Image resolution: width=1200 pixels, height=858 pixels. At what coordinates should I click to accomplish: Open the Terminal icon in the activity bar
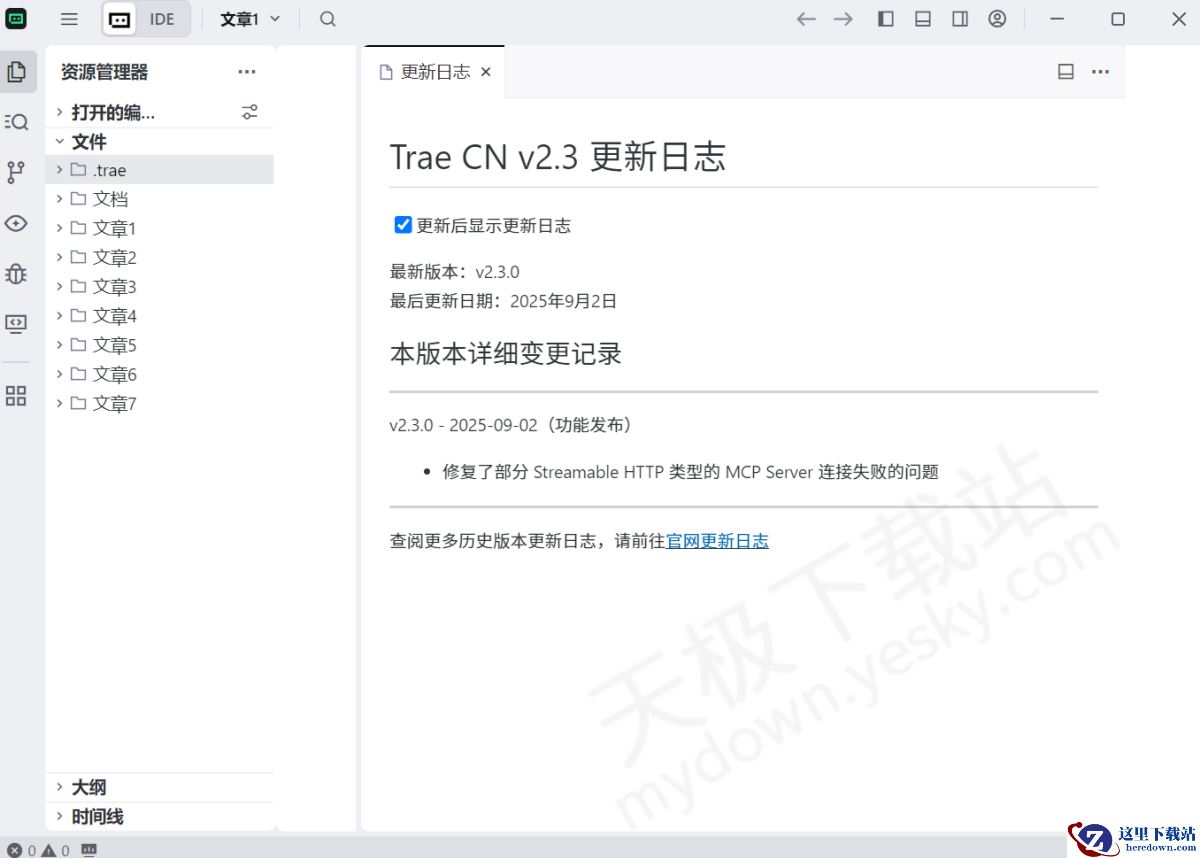[x=16, y=323]
